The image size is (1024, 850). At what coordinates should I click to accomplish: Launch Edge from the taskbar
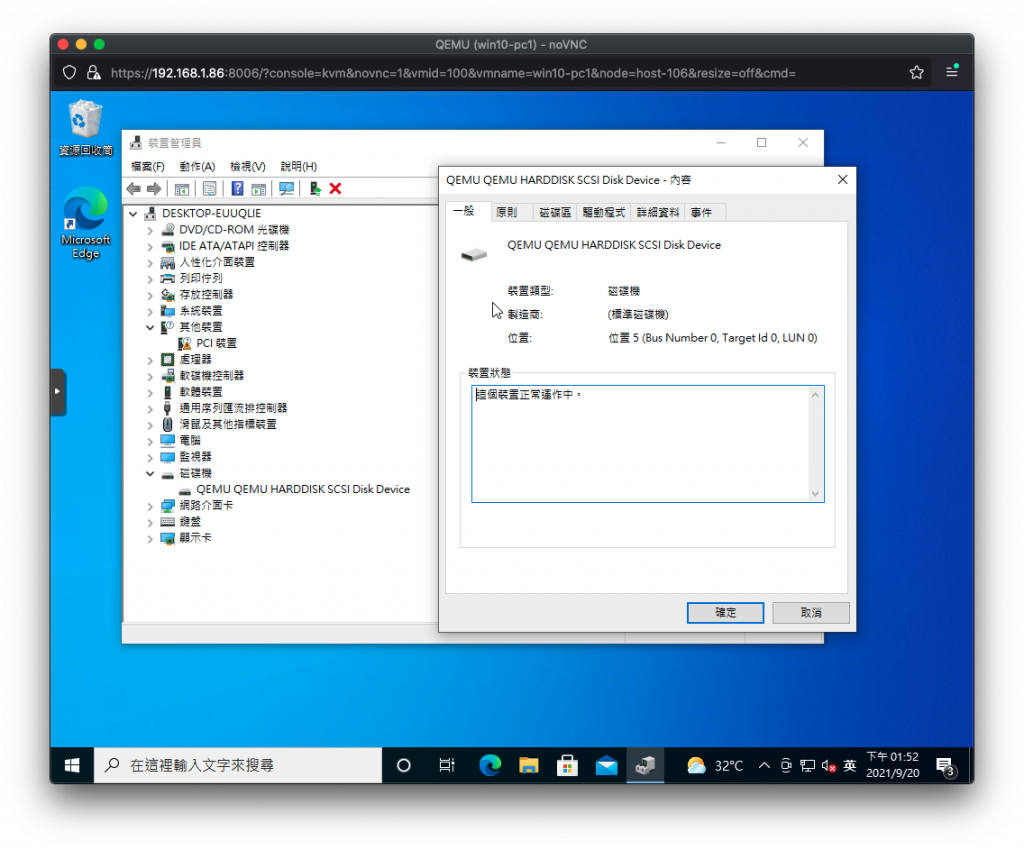coord(490,765)
